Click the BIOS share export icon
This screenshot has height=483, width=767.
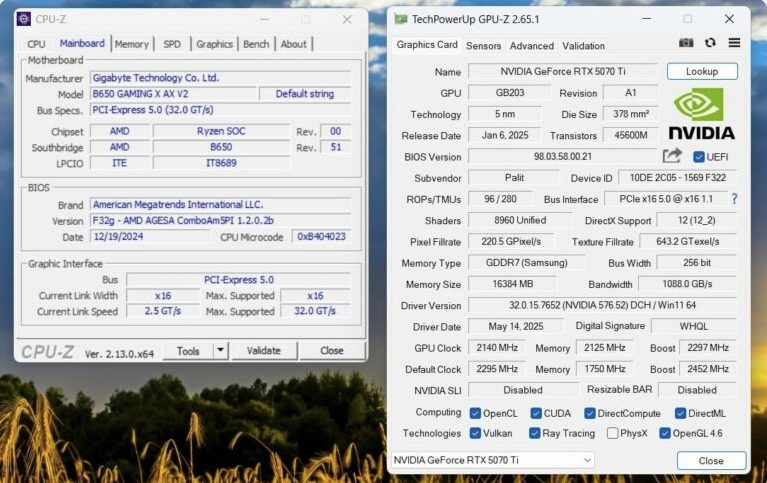672,157
